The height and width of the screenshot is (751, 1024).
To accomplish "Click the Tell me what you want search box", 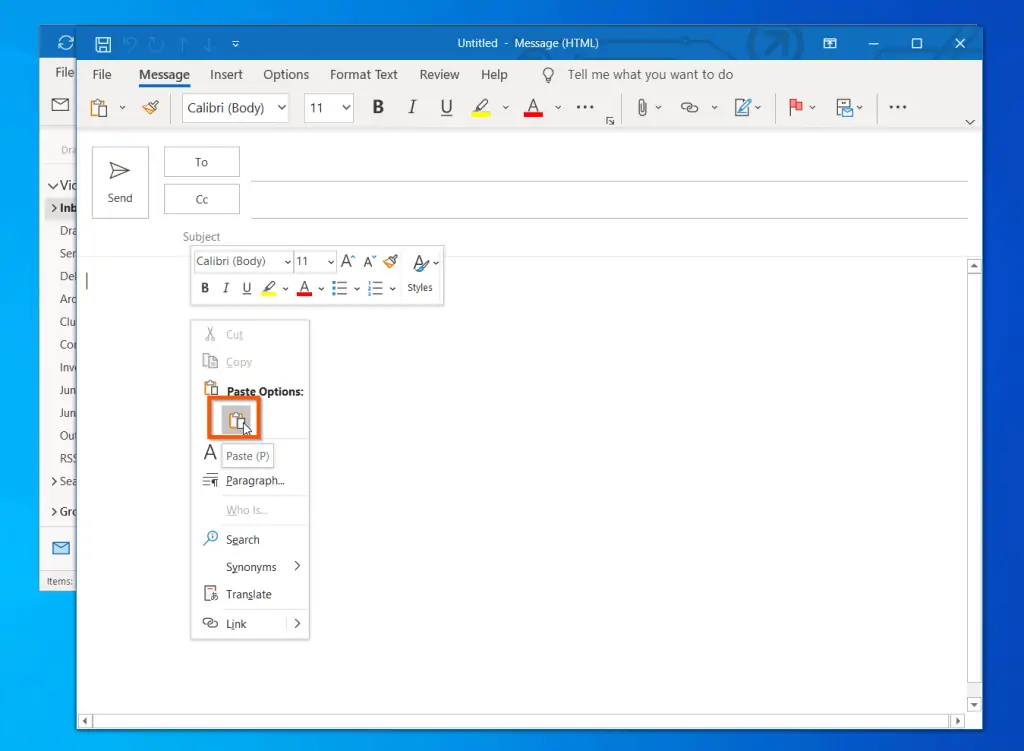I will tap(650, 74).
